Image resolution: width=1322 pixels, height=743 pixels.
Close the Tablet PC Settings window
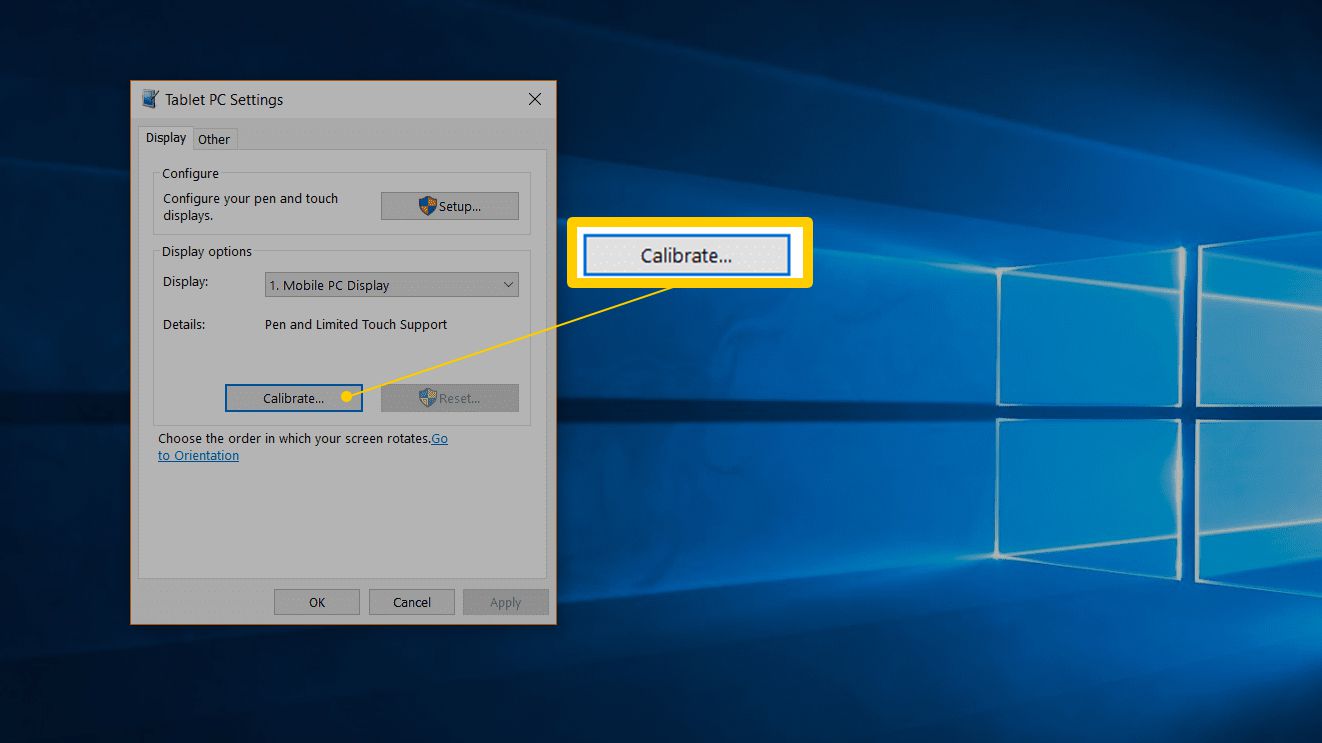535,99
